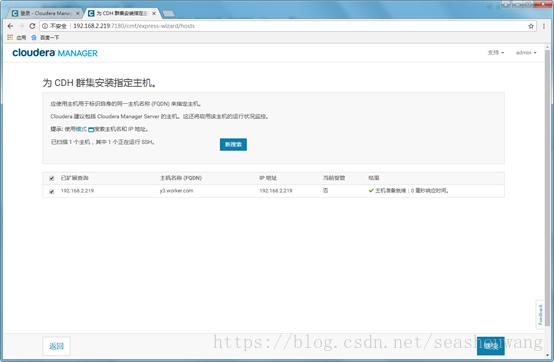Click the browser forward arrow

pos(21,26)
